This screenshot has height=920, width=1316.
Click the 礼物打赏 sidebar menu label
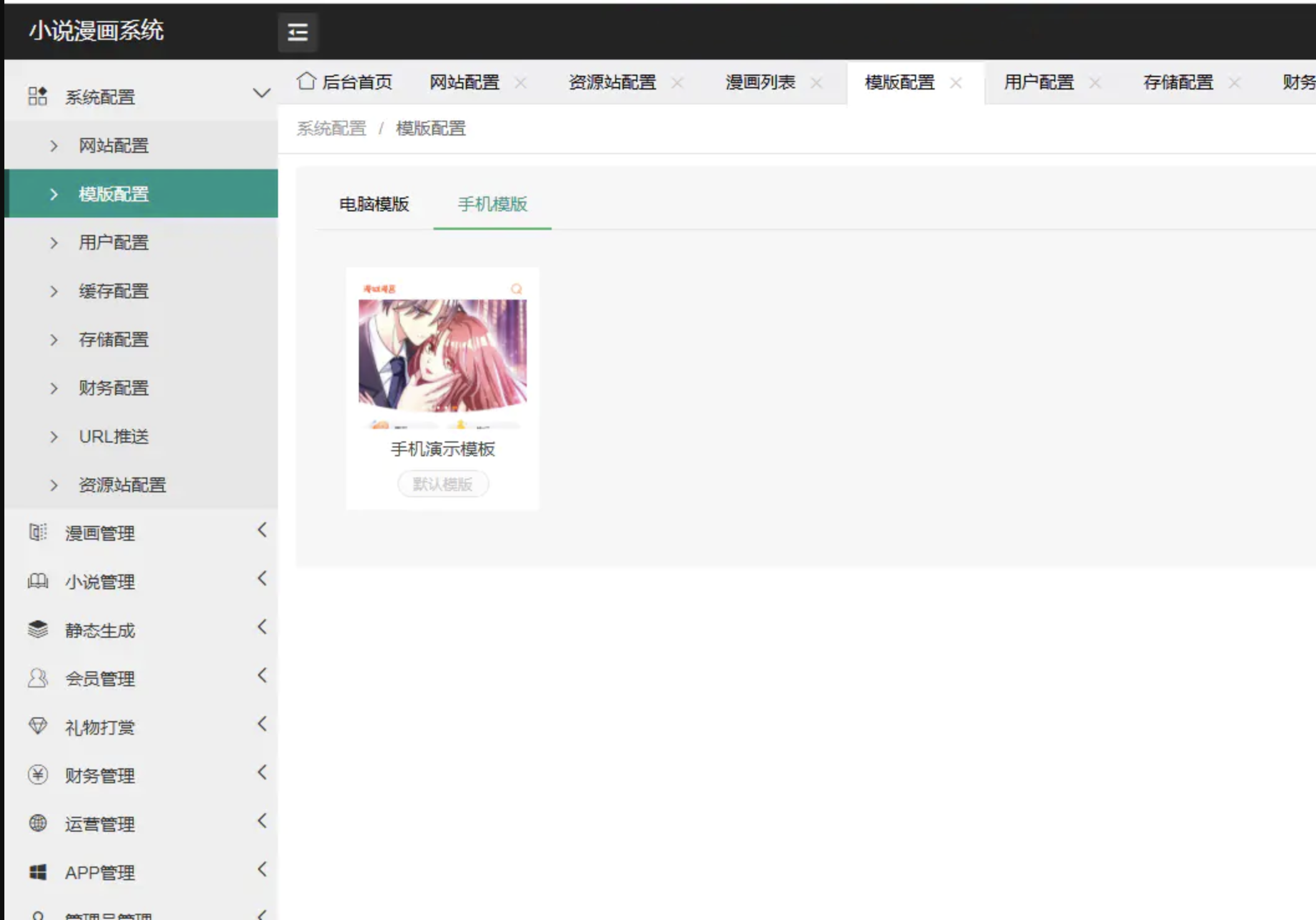coord(100,727)
